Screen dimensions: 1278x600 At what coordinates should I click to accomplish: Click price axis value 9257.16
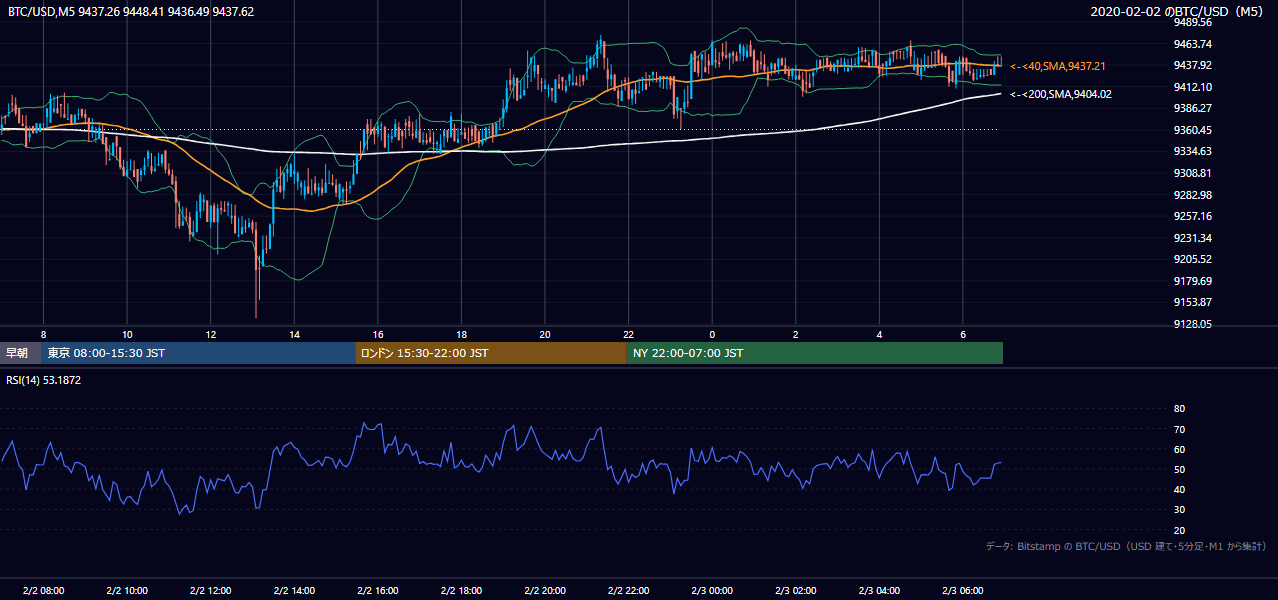(1192, 216)
